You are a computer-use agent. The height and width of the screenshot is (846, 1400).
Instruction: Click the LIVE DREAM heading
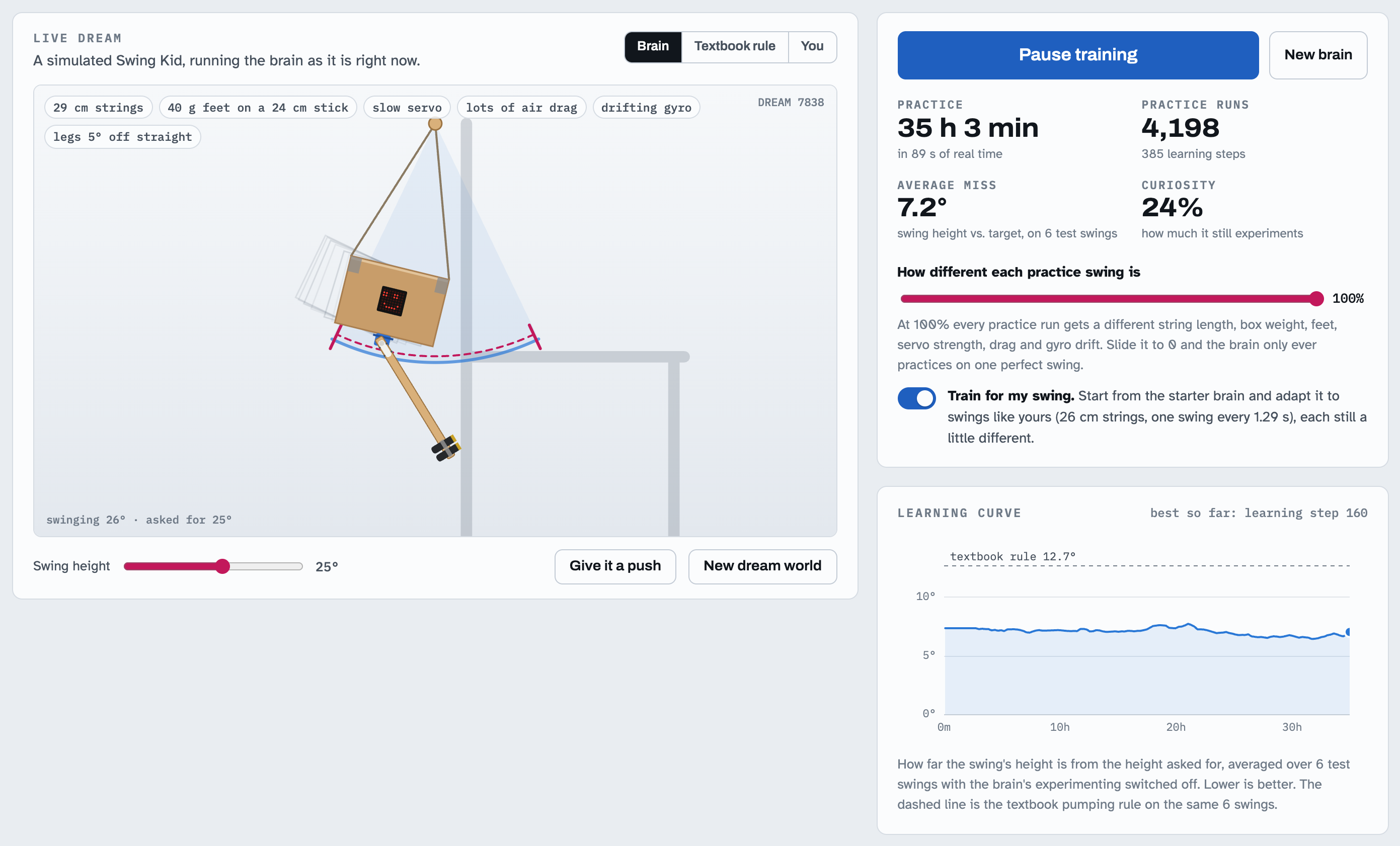77,38
